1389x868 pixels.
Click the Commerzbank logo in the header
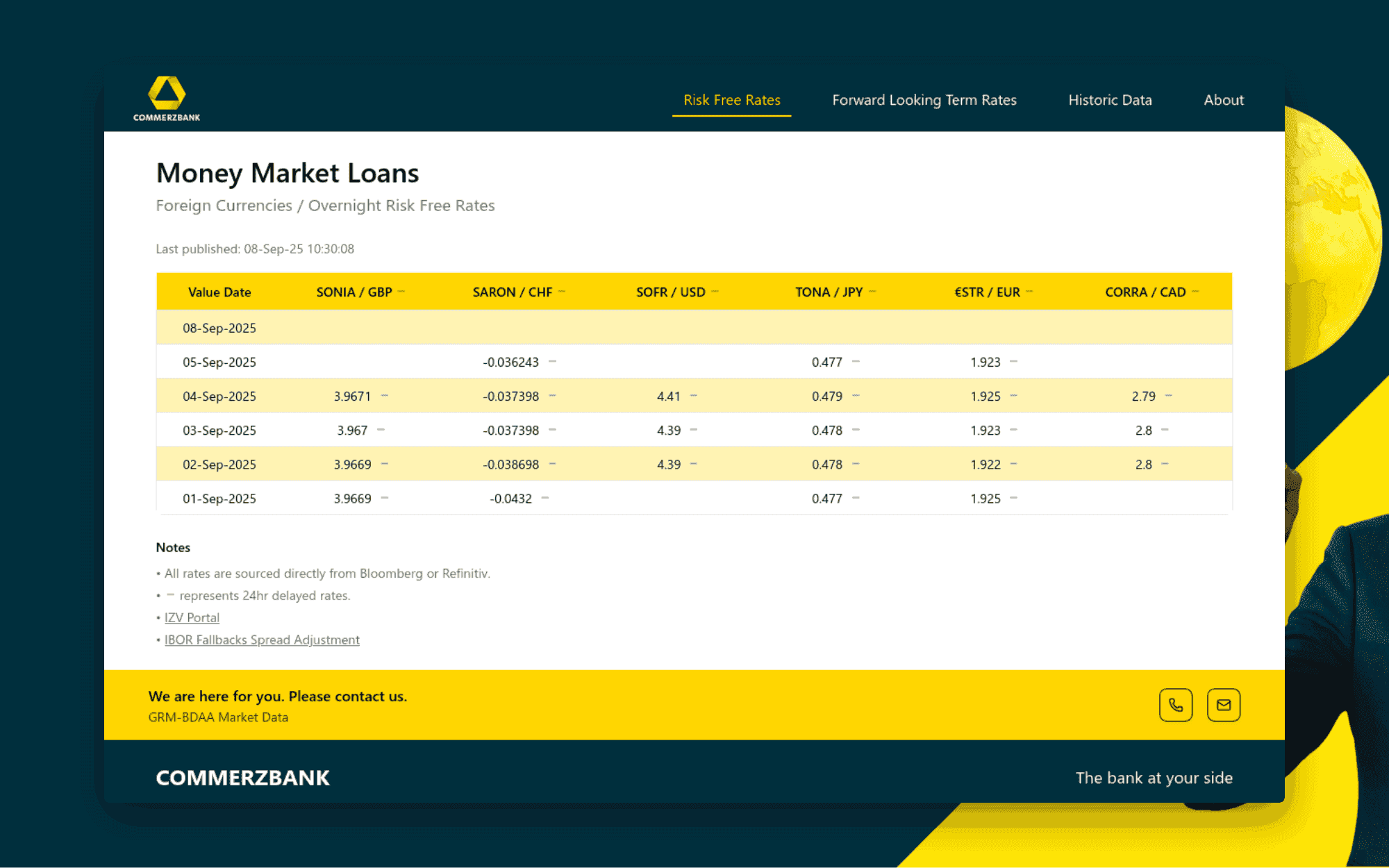click(x=167, y=99)
